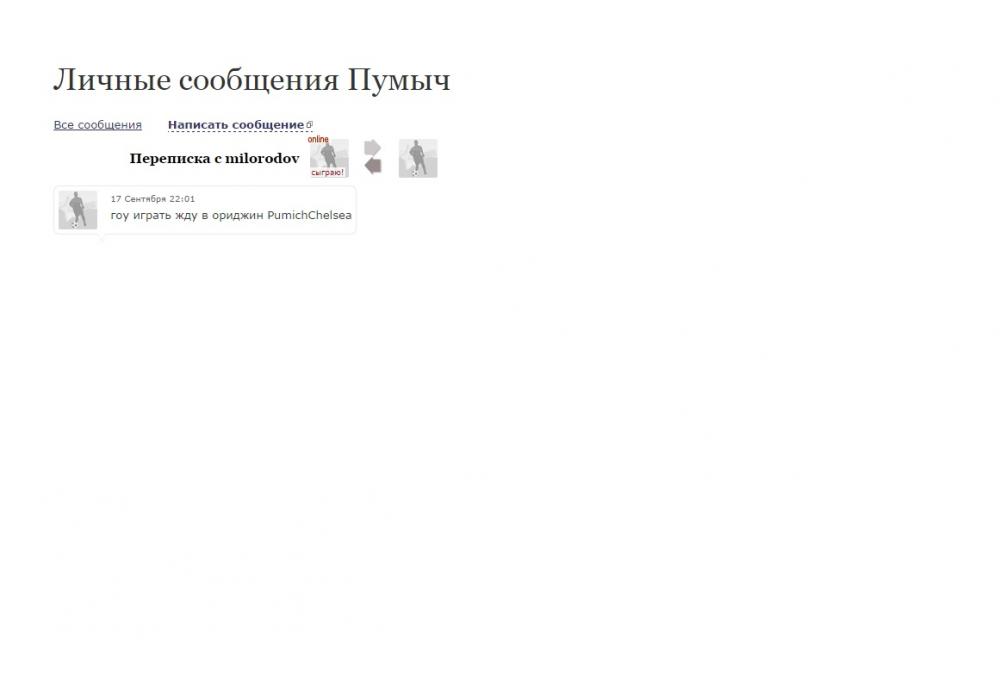Click the "Личные сообщения Пумыч" page heading
The height and width of the screenshot is (700, 1000).
click(x=251, y=80)
